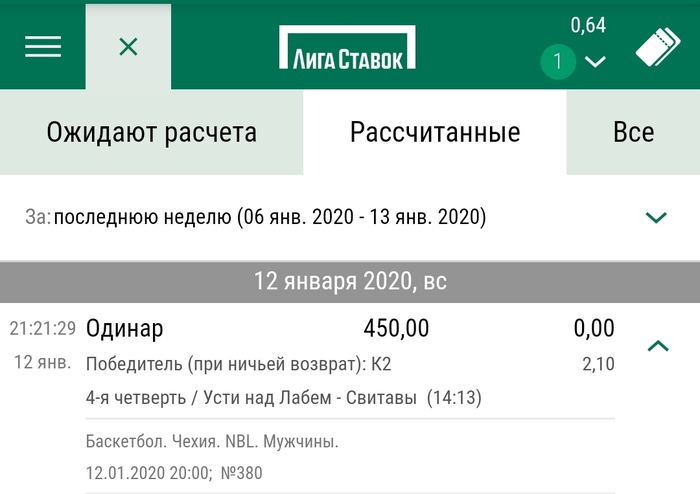Expand the account balance chevron
This screenshot has width=700, height=494.
[x=595, y=63]
